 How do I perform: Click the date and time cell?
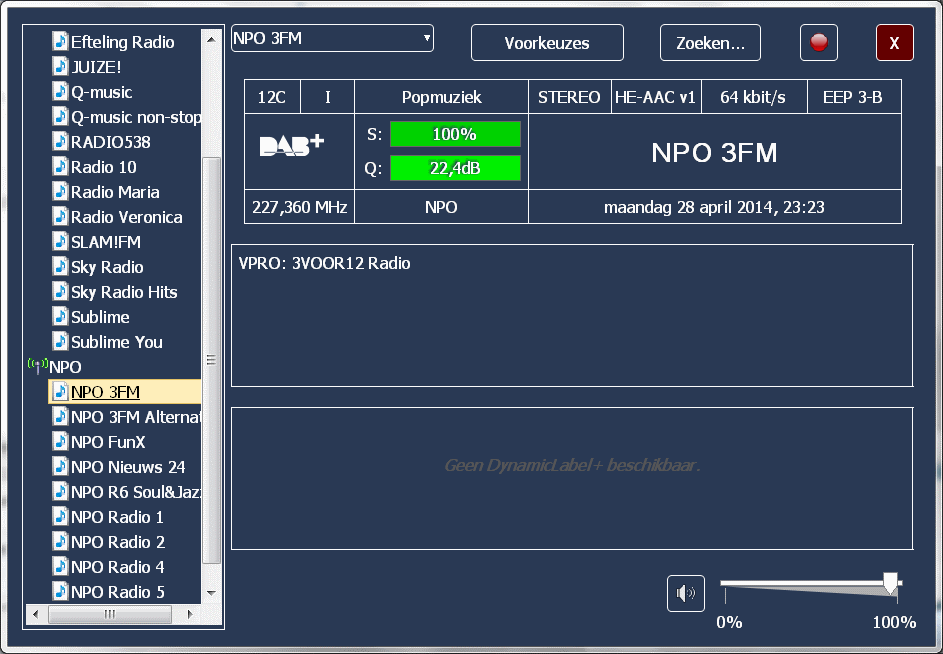714,207
